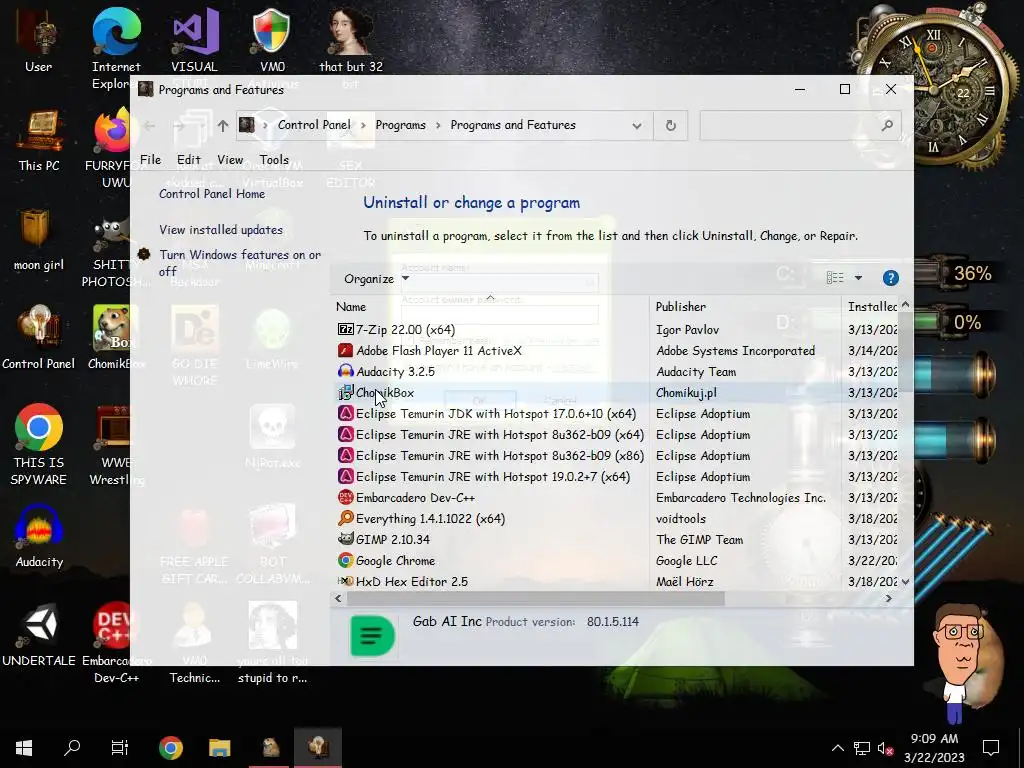Viewport: 1024px width, 768px height.
Task: Click the Audacity headphones icon in list
Action: tap(345, 372)
